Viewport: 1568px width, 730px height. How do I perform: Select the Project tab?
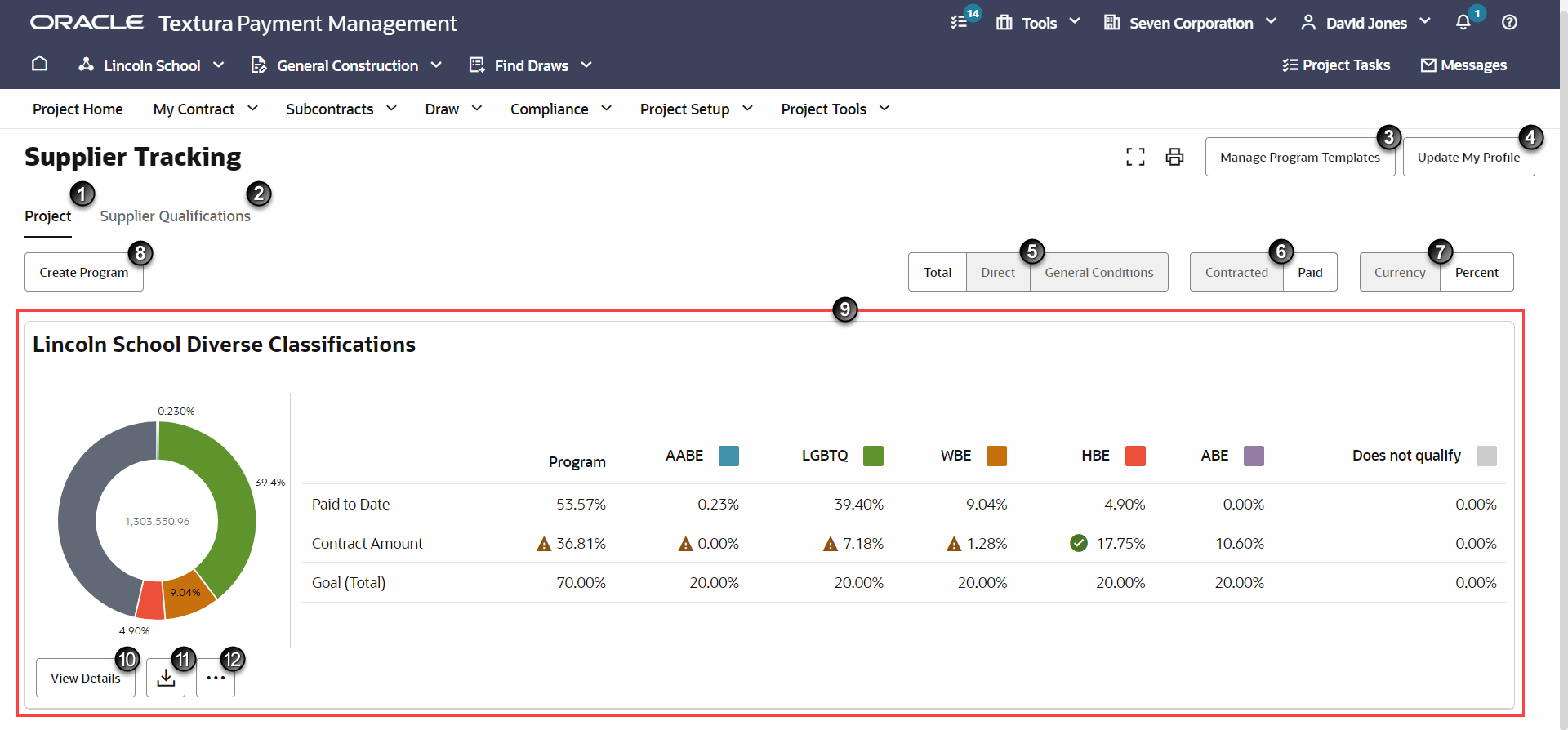pyautogui.click(x=48, y=216)
